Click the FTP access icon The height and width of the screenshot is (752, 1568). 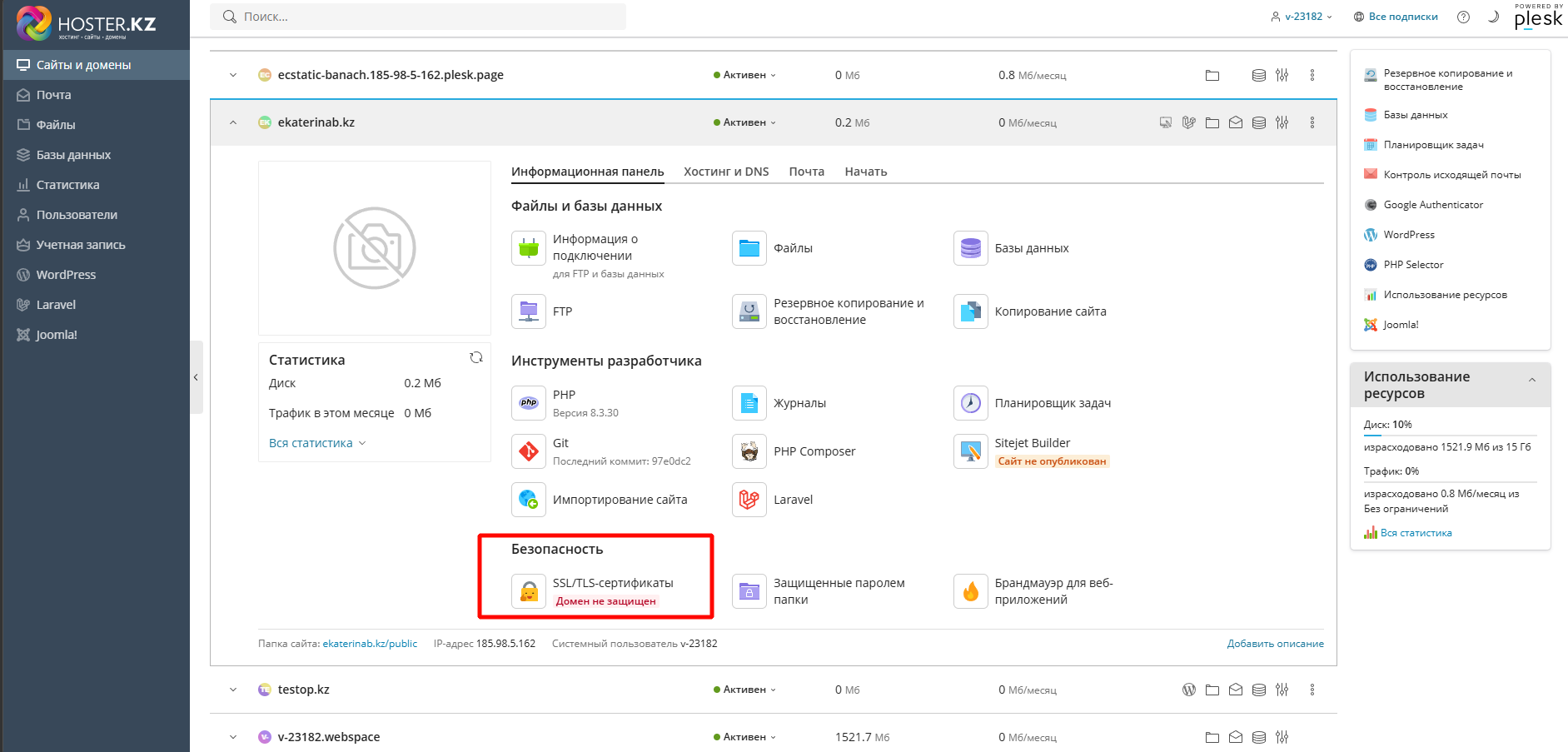click(x=529, y=311)
